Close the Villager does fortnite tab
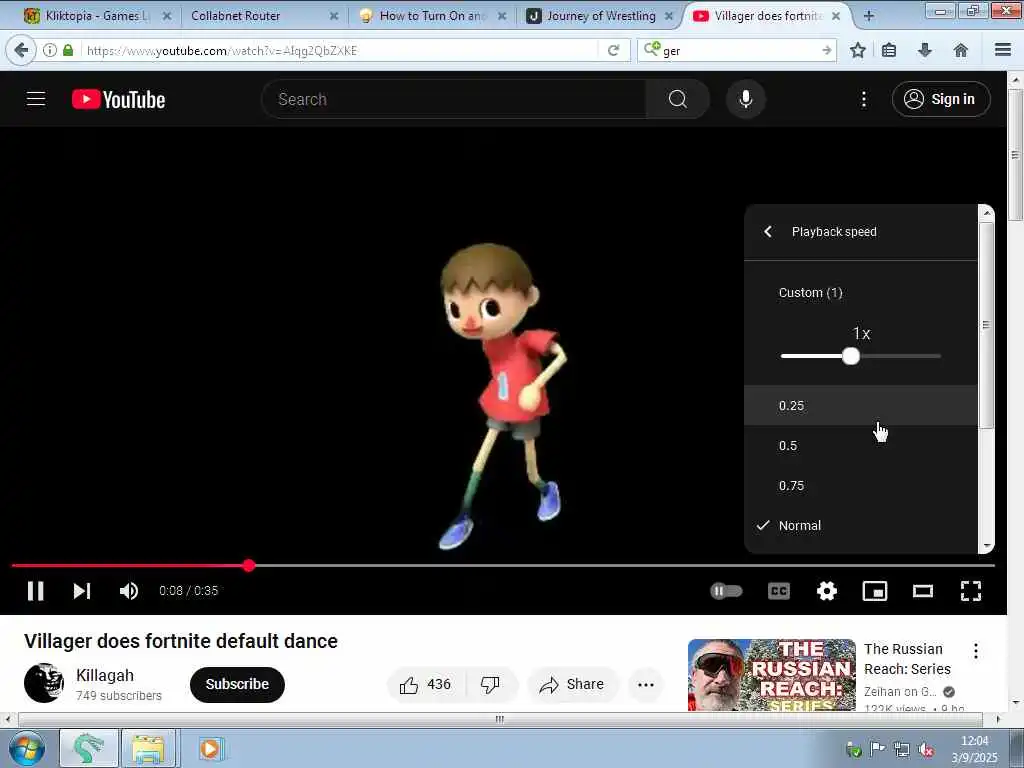The height and width of the screenshot is (768, 1024). [836, 16]
